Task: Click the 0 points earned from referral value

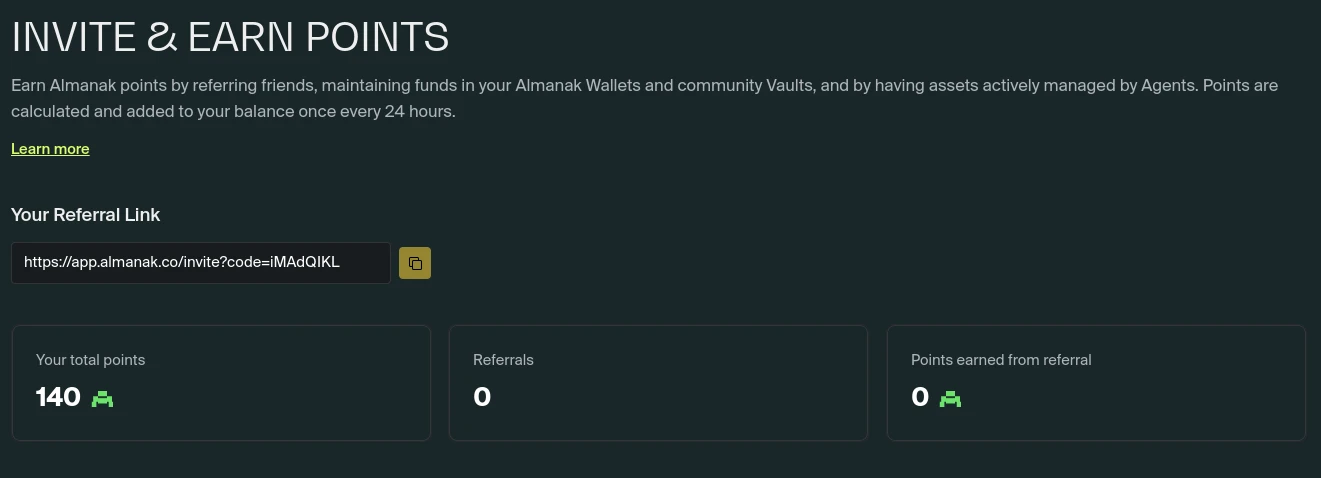Action: pos(920,398)
